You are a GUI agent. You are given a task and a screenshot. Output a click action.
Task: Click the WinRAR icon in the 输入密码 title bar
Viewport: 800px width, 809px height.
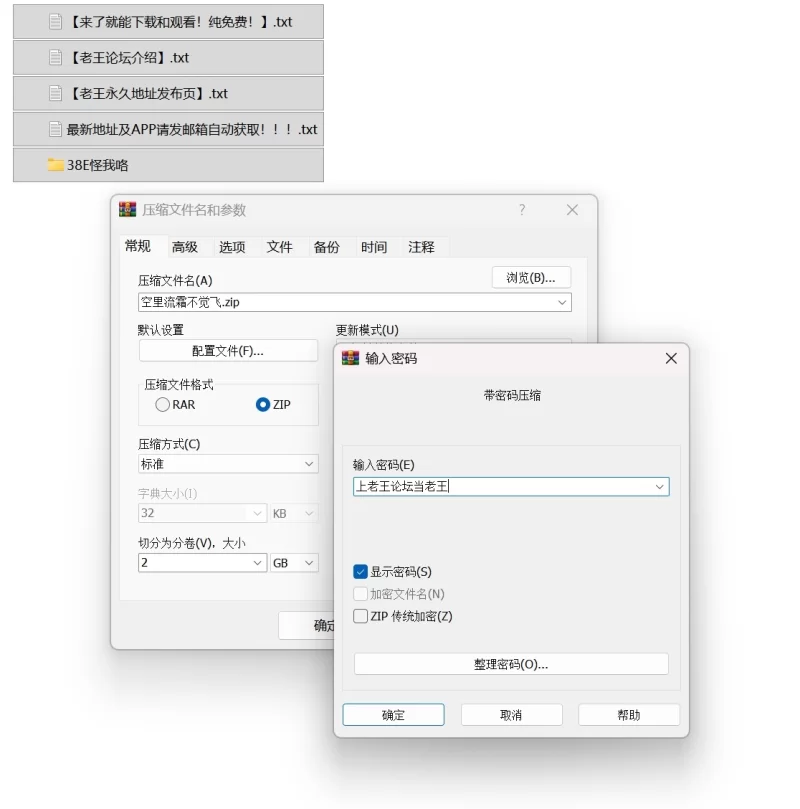click(350, 358)
